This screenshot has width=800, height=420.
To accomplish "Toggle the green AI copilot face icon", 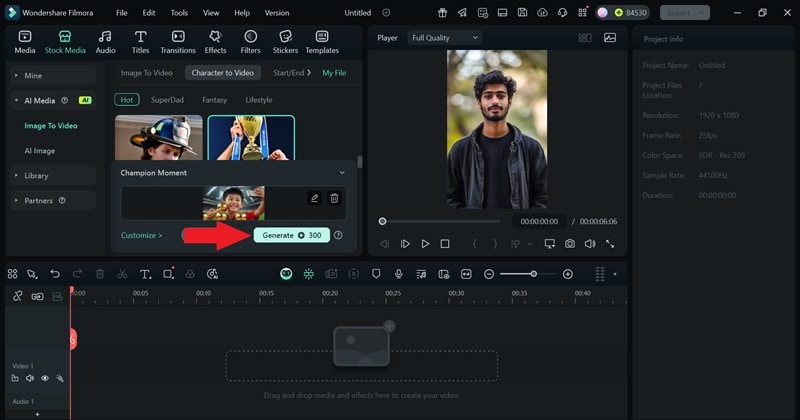I will [x=286, y=274].
